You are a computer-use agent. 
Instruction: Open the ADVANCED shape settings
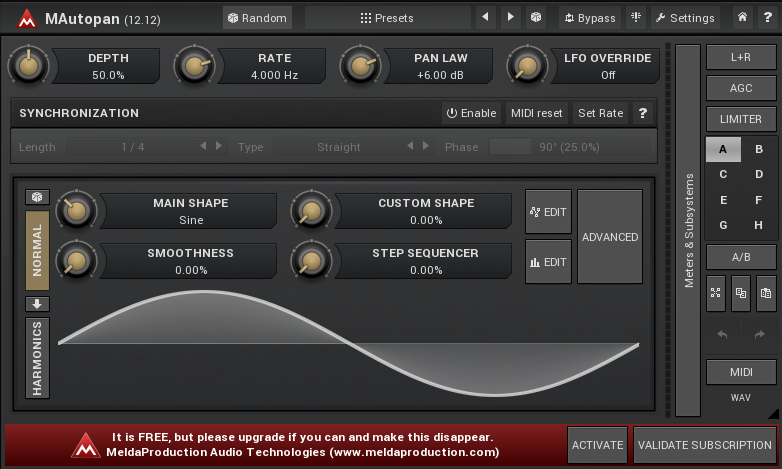point(609,237)
